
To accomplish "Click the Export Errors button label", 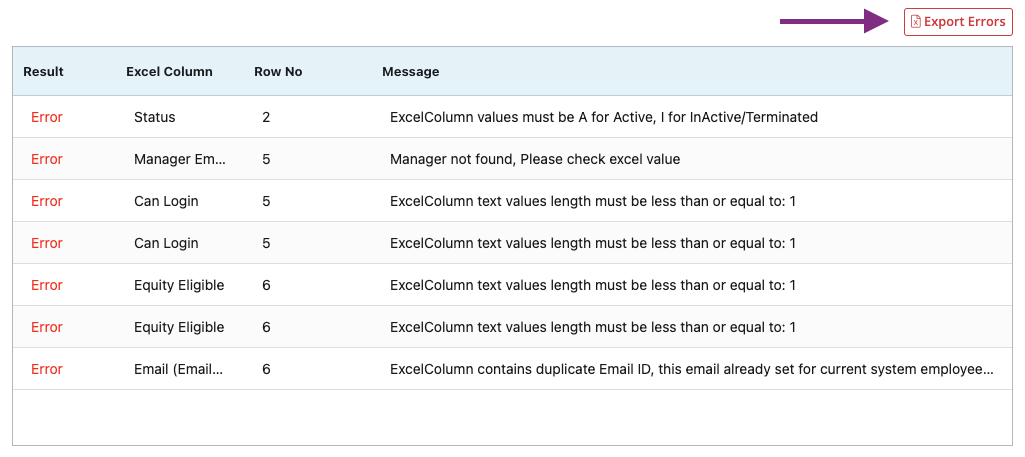I will tap(964, 22).
